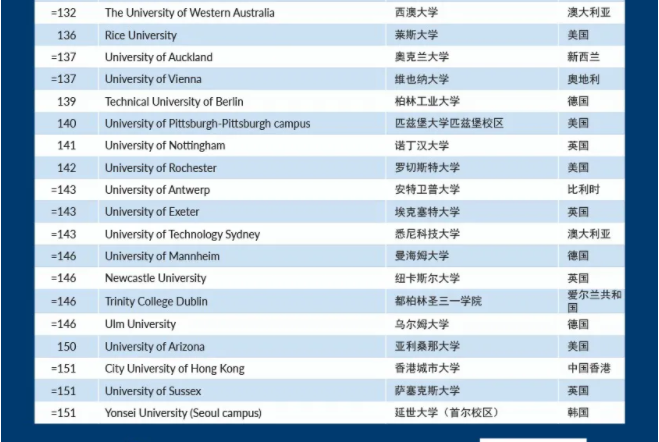Click the Chinese name '都柏林圣三一学院'

pyautogui.click(x=438, y=301)
